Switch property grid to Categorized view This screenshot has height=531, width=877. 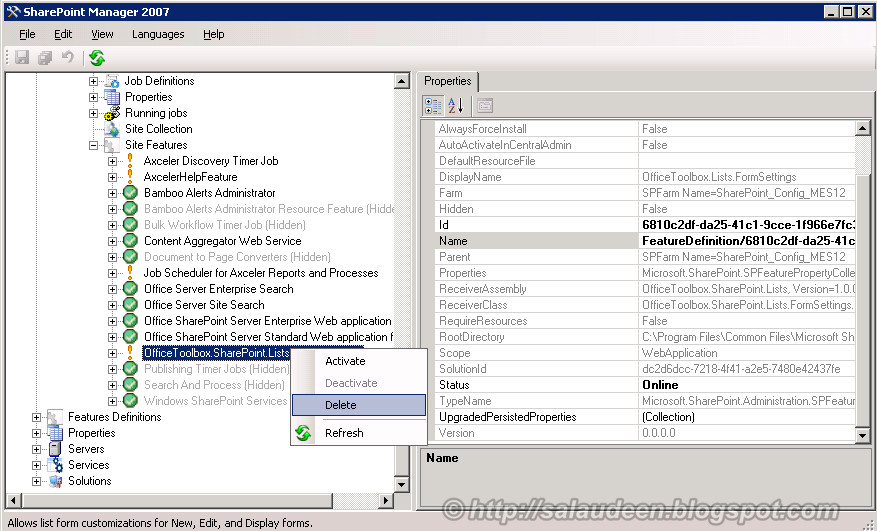(432, 105)
